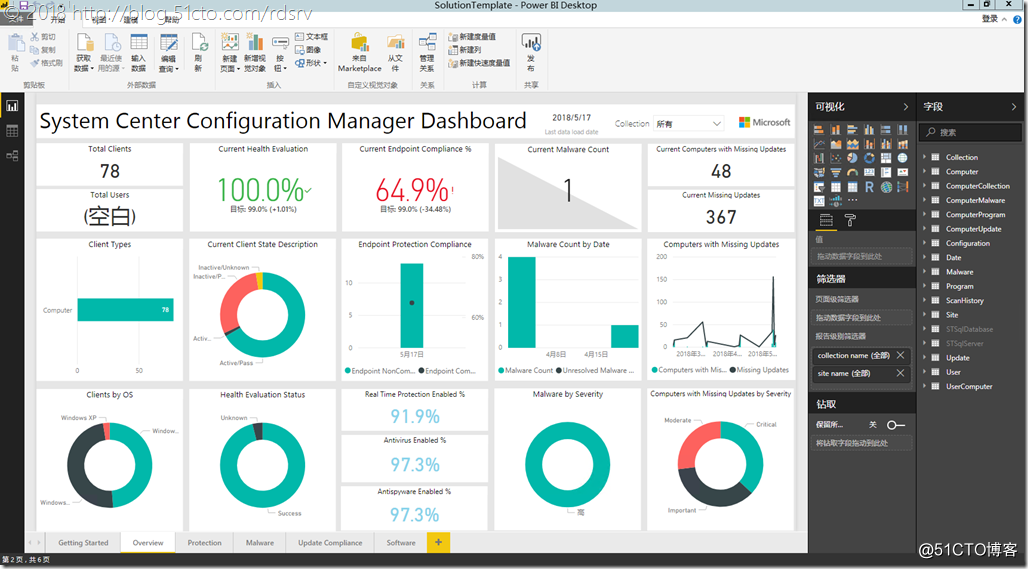
Task: Open the Software page tab
Action: (401, 543)
